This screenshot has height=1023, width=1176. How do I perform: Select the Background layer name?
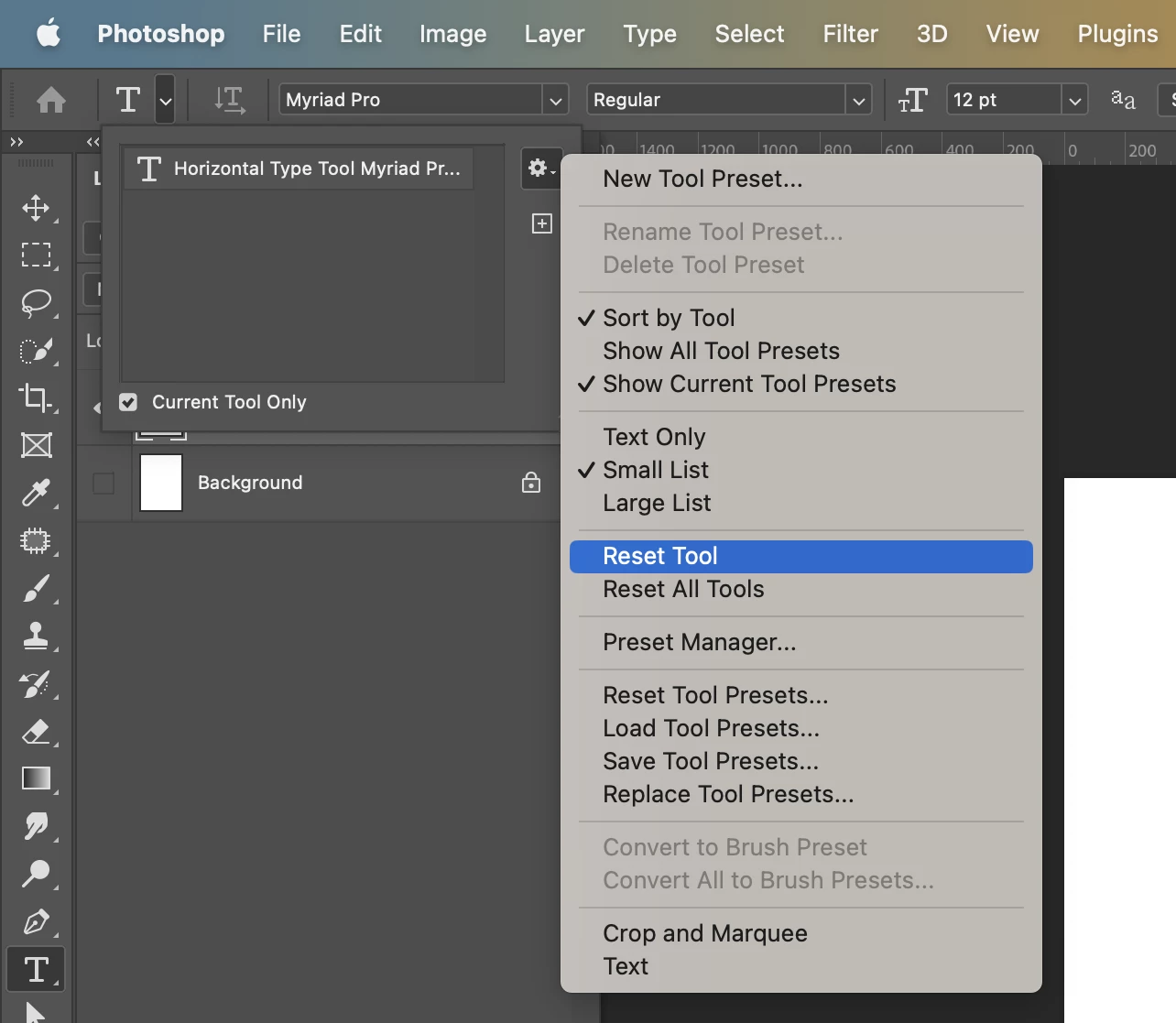pos(250,483)
